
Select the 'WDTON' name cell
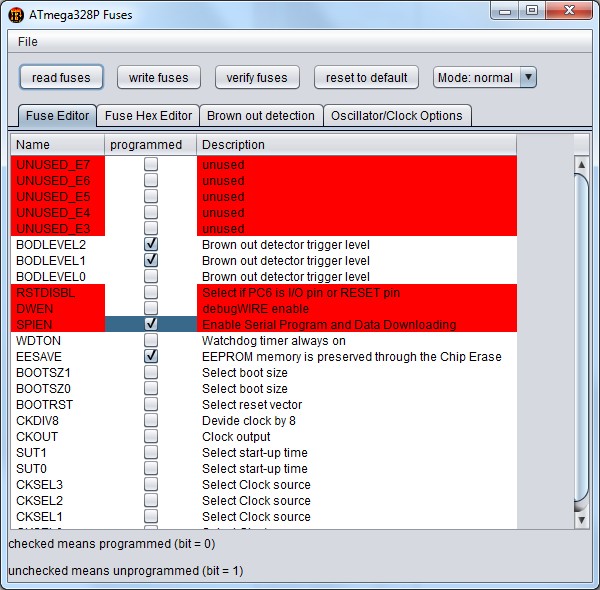[x=57, y=341]
